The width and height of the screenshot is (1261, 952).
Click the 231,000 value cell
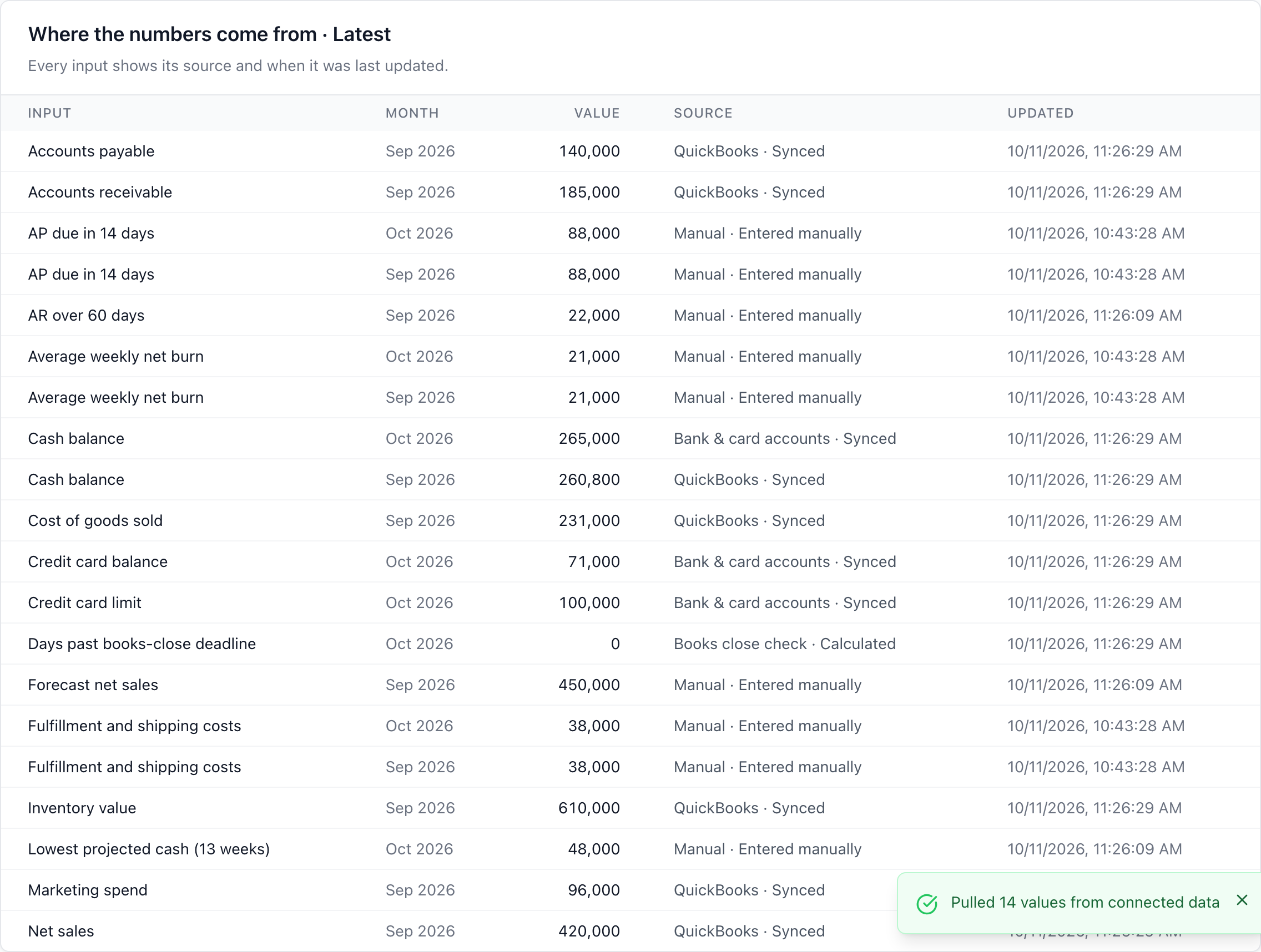(589, 520)
